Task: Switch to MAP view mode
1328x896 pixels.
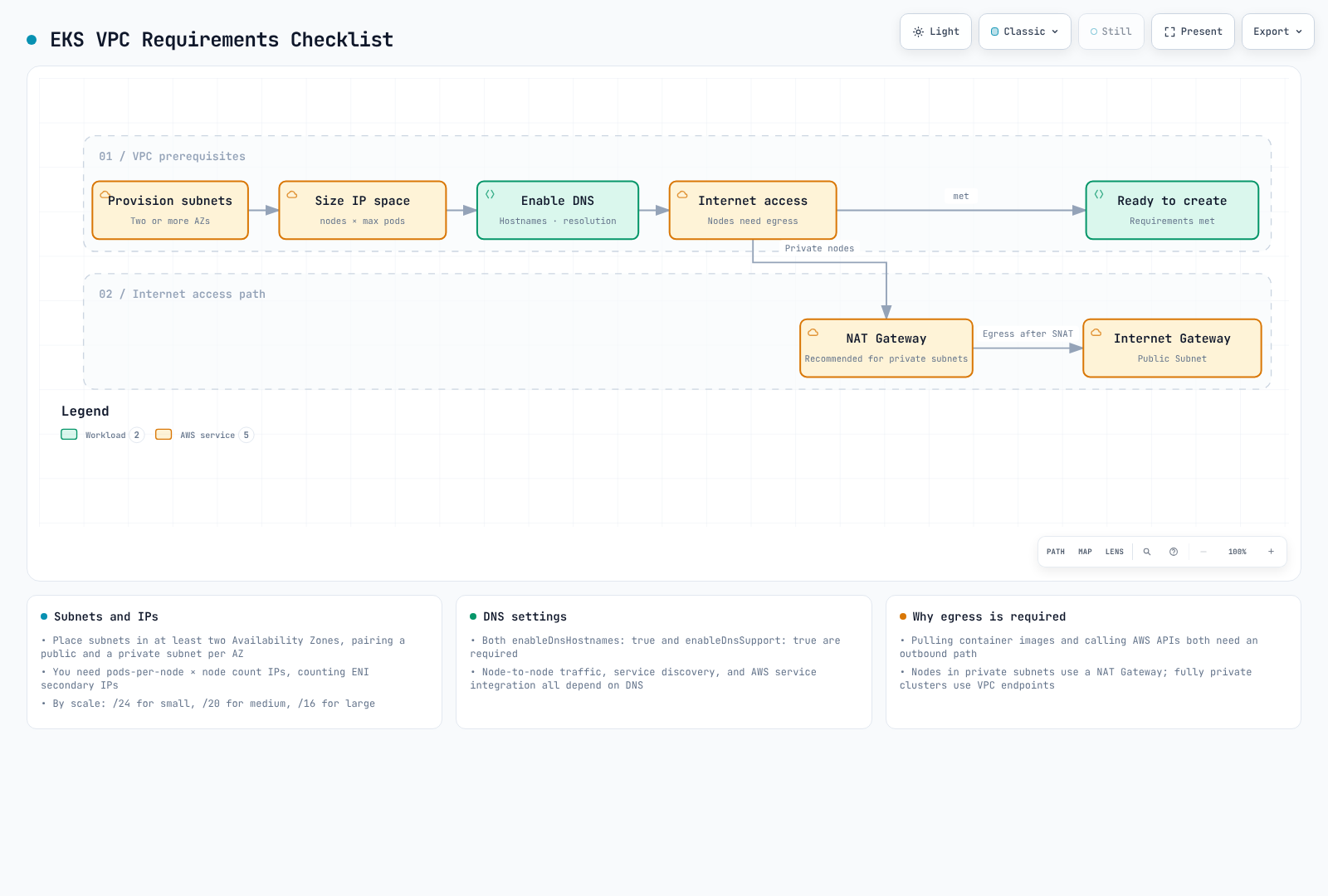Action: [x=1085, y=552]
